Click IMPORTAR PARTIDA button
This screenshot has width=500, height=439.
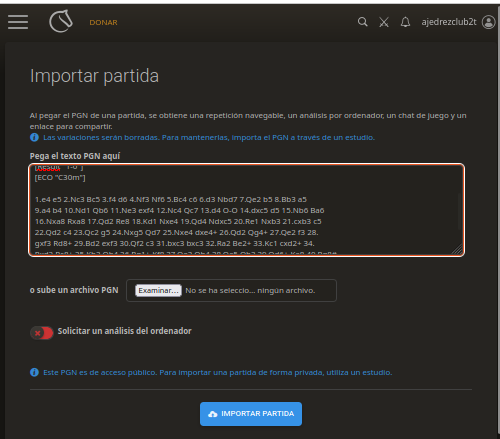[x=251, y=414]
